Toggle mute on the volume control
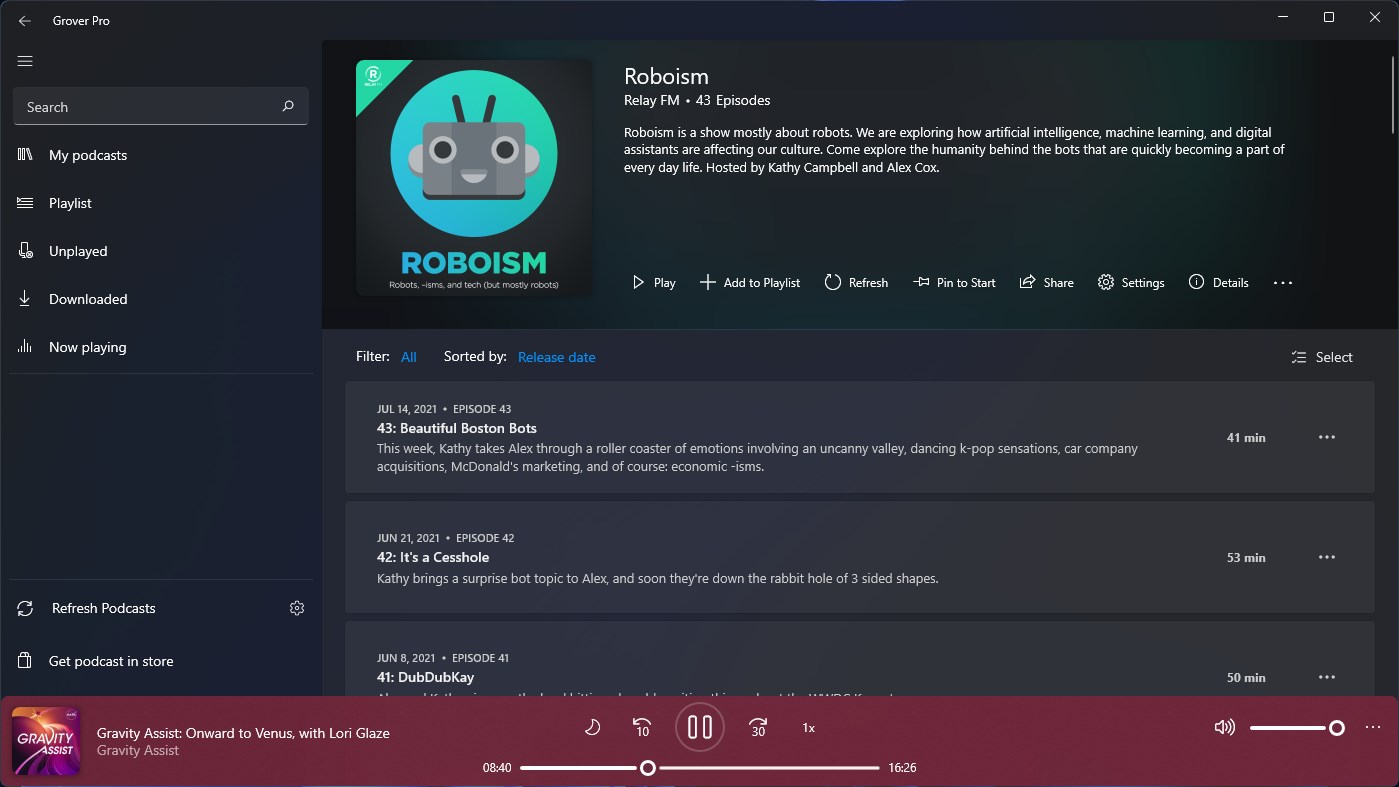The width and height of the screenshot is (1399, 787). coord(1224,727)
